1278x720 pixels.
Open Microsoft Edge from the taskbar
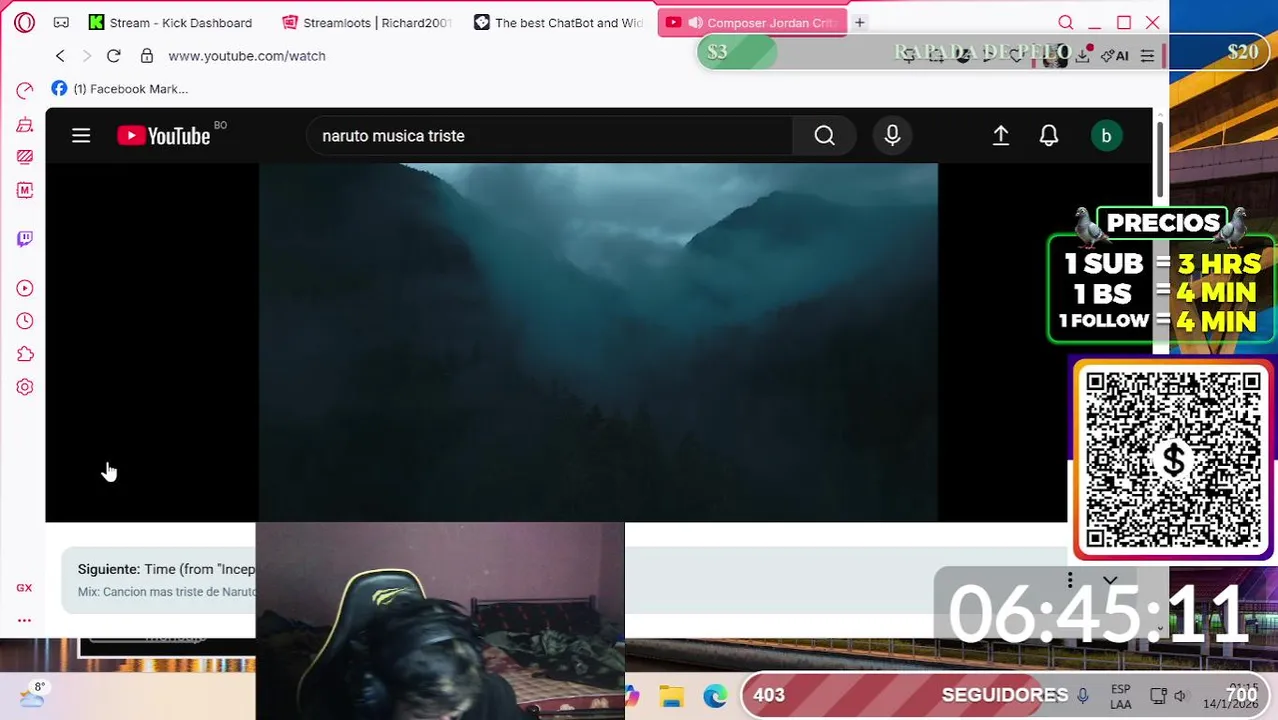[714, 696]
